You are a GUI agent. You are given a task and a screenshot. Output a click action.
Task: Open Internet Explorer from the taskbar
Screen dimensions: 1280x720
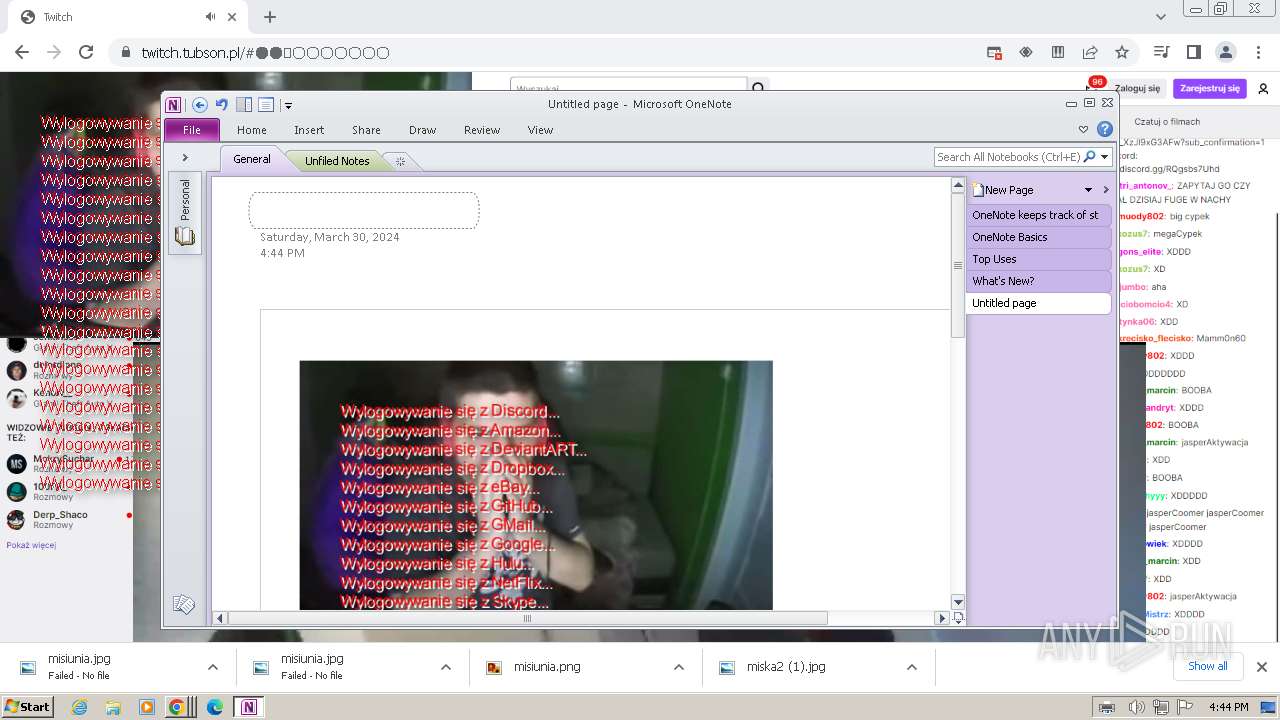[79, 707]
